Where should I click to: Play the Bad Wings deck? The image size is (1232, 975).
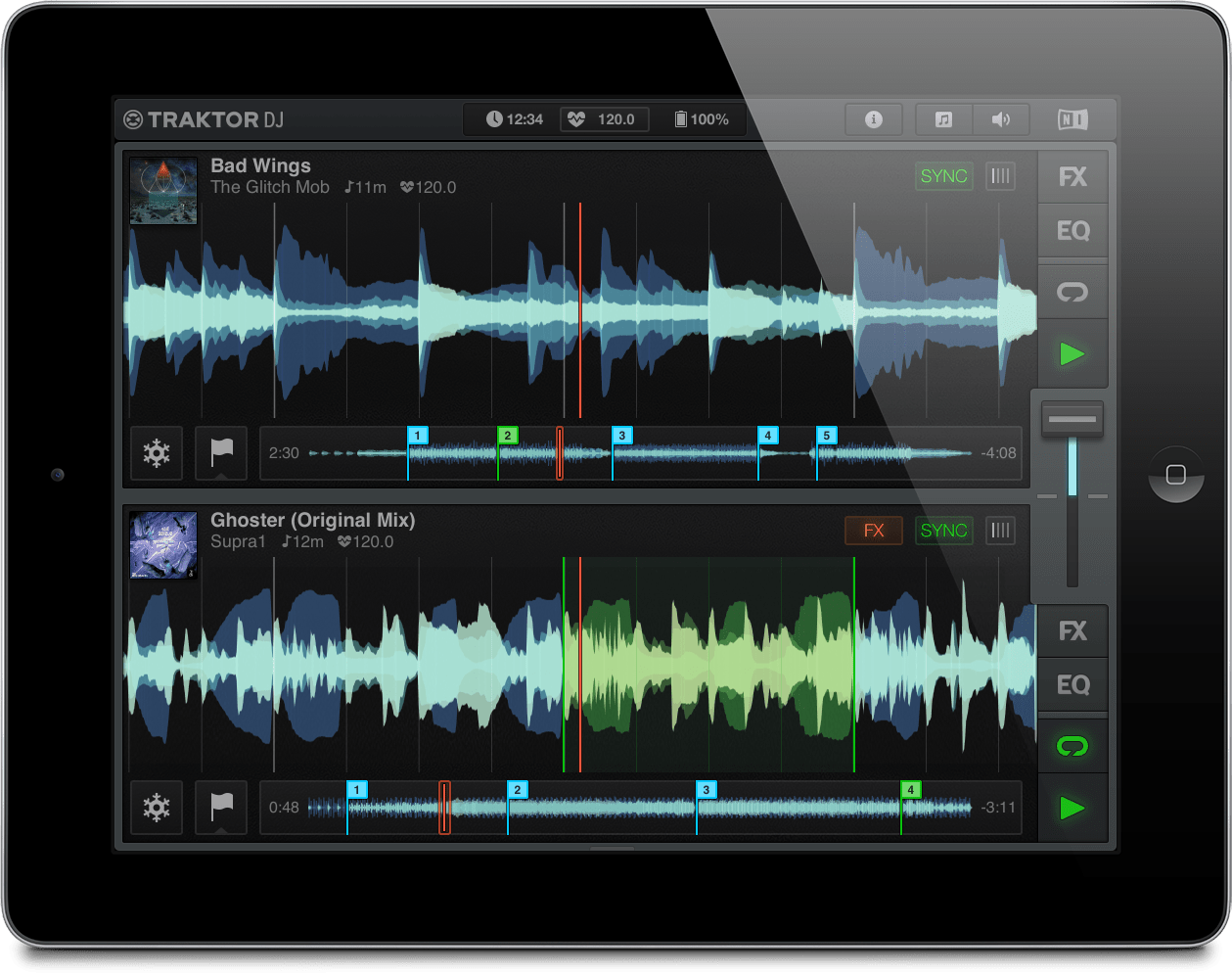1072,353
